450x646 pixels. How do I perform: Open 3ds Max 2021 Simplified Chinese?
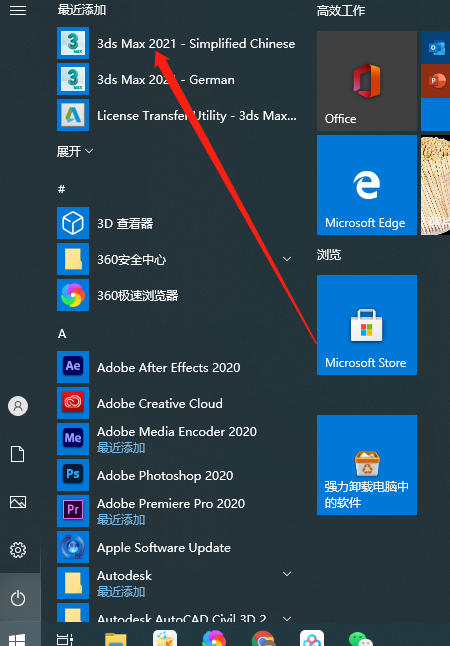pos(177,43)
